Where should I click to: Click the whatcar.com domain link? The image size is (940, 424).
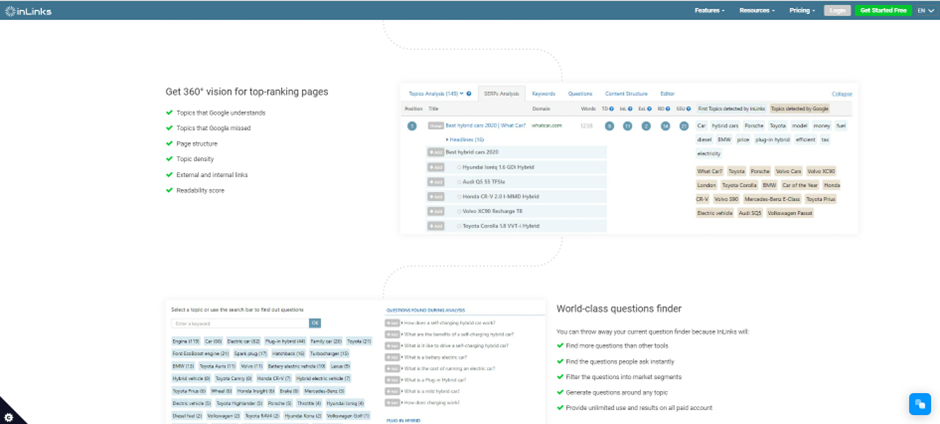(547, 126)
